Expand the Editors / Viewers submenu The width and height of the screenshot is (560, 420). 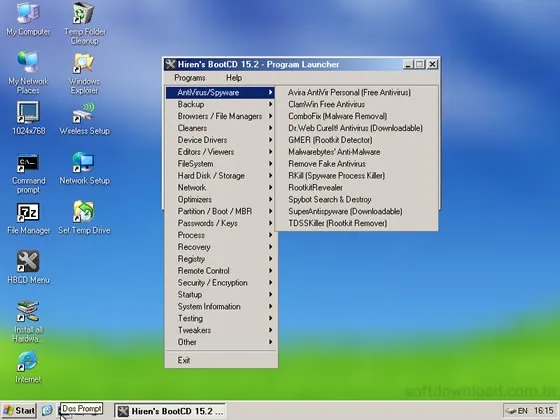pos(220,152)
